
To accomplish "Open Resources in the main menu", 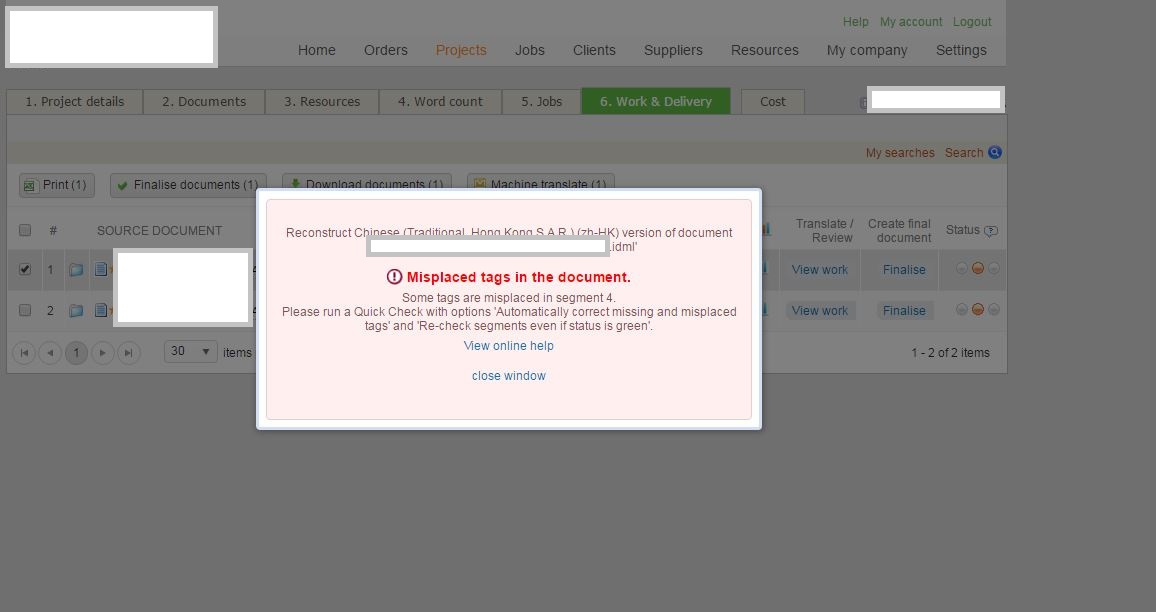I will click(765, 50).
